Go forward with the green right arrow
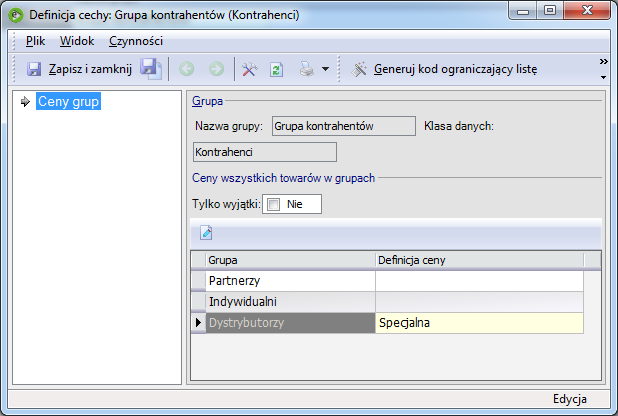This screenshot has height=416, width=618. pyautogui.click(x=216, y=69)
